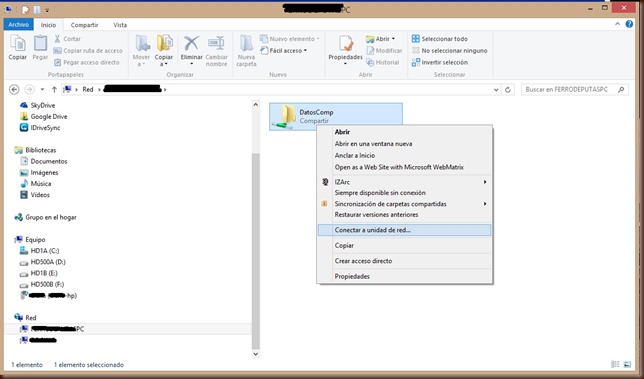Switch to the Inicio tab
The width and height of the screenshot is (644, 379).
click(x=48, y=25)
